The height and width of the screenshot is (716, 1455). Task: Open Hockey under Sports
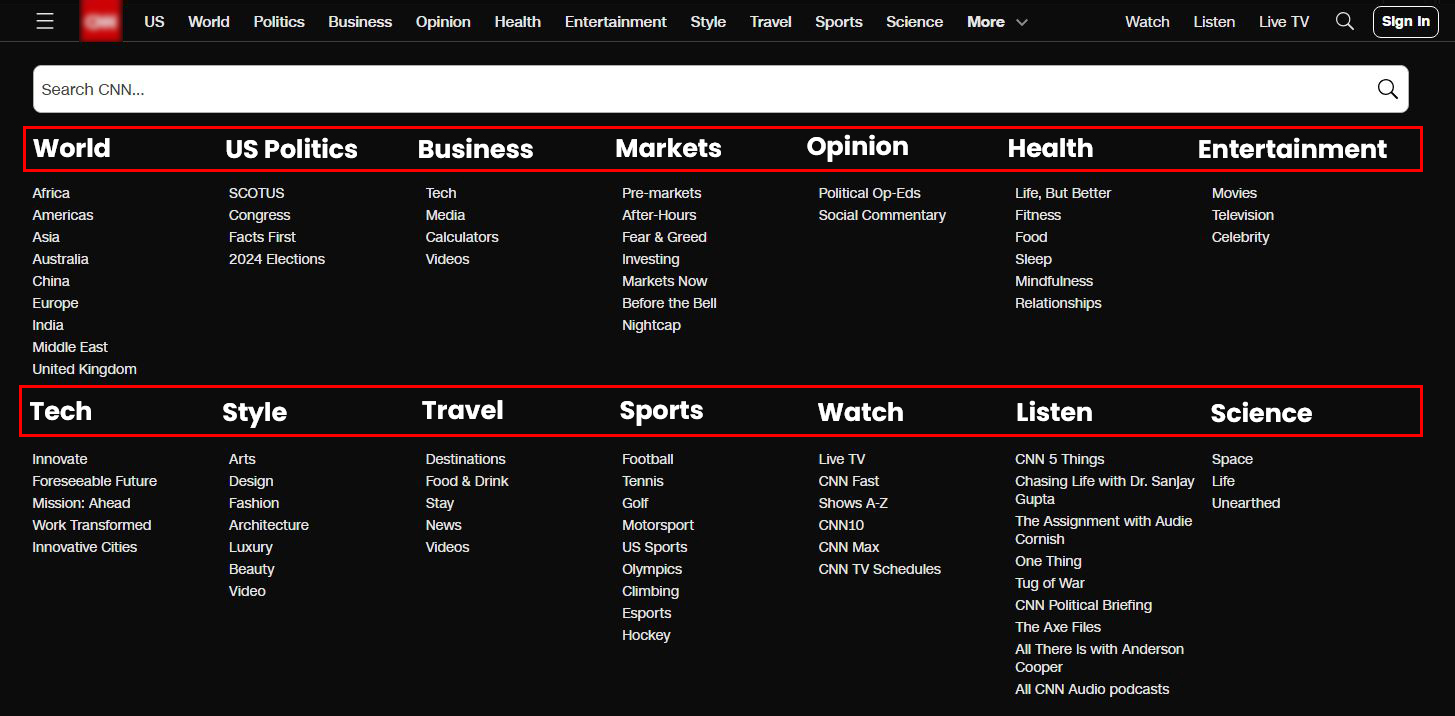coord(646,635)
